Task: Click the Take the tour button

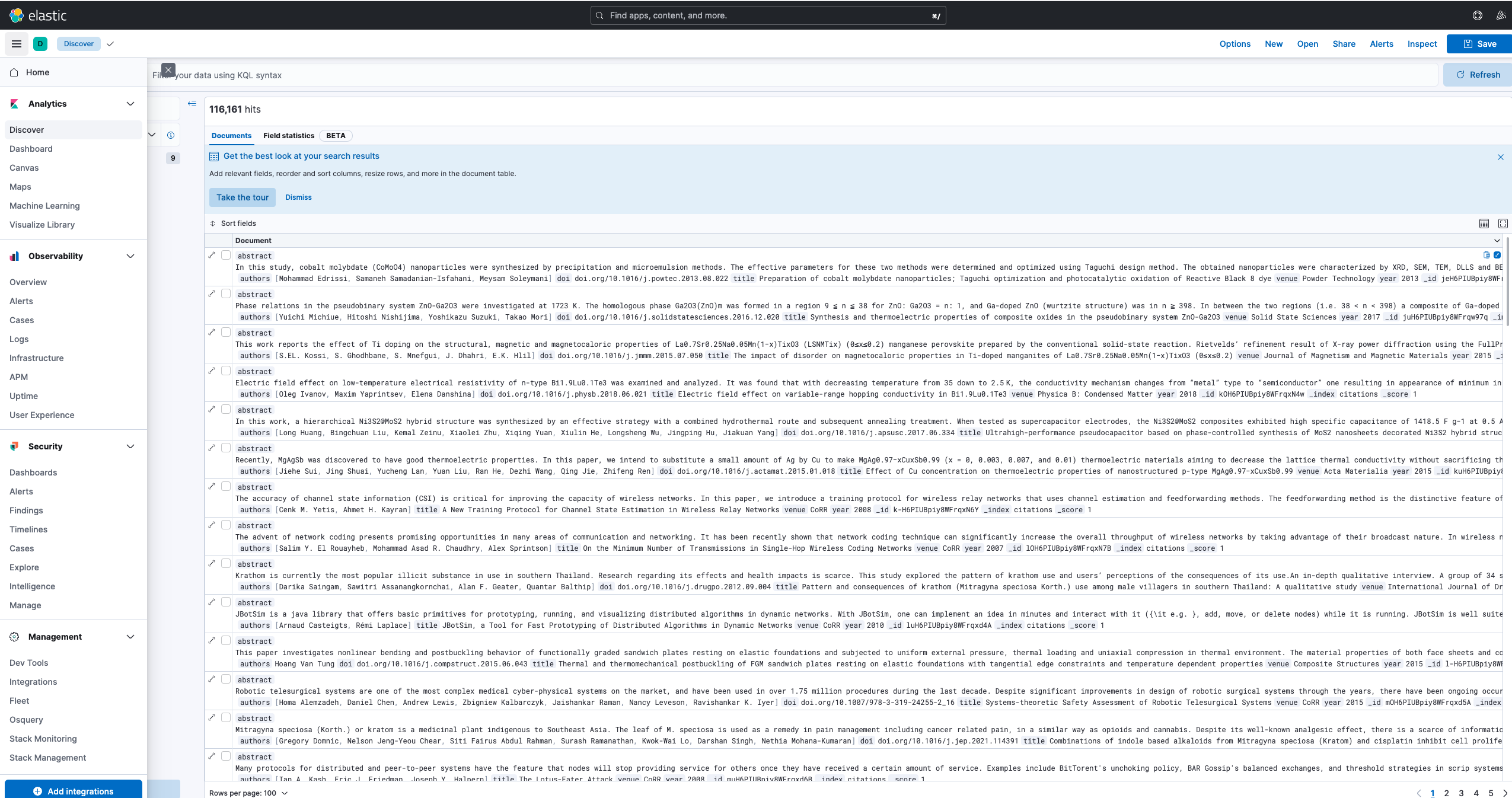Action: (x=242, y=197)
